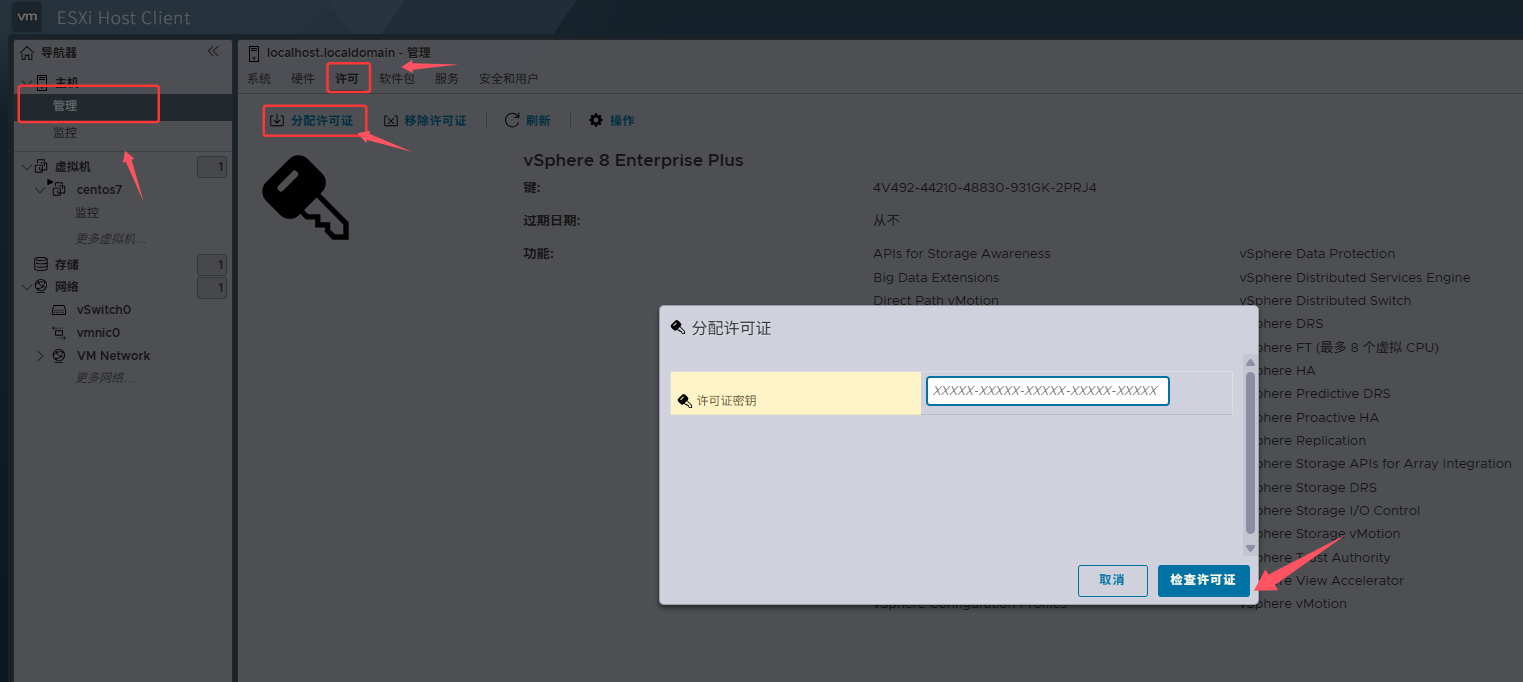Click the host server icon in the navigator

click(x=42, y=82)
